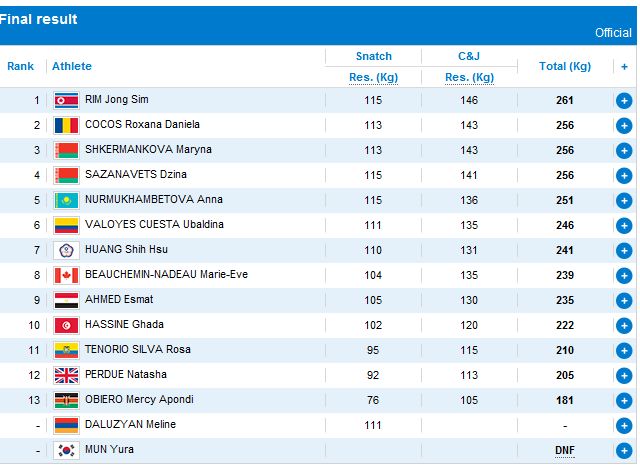Screen dimensions: 640x467
Task: Click Romania flag next to COCOS Roxana Daniela
Action: (x=65, y=125)
